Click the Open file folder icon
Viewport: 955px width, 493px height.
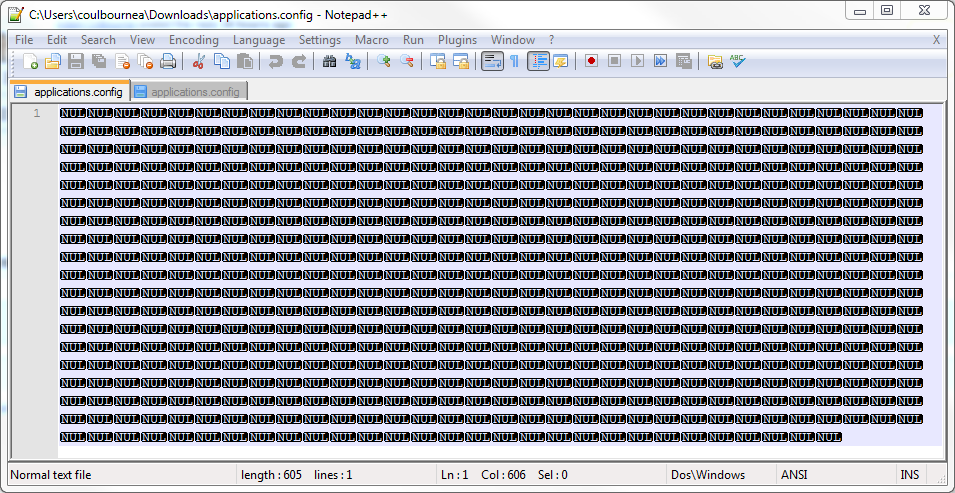click(x=53, y=61)
